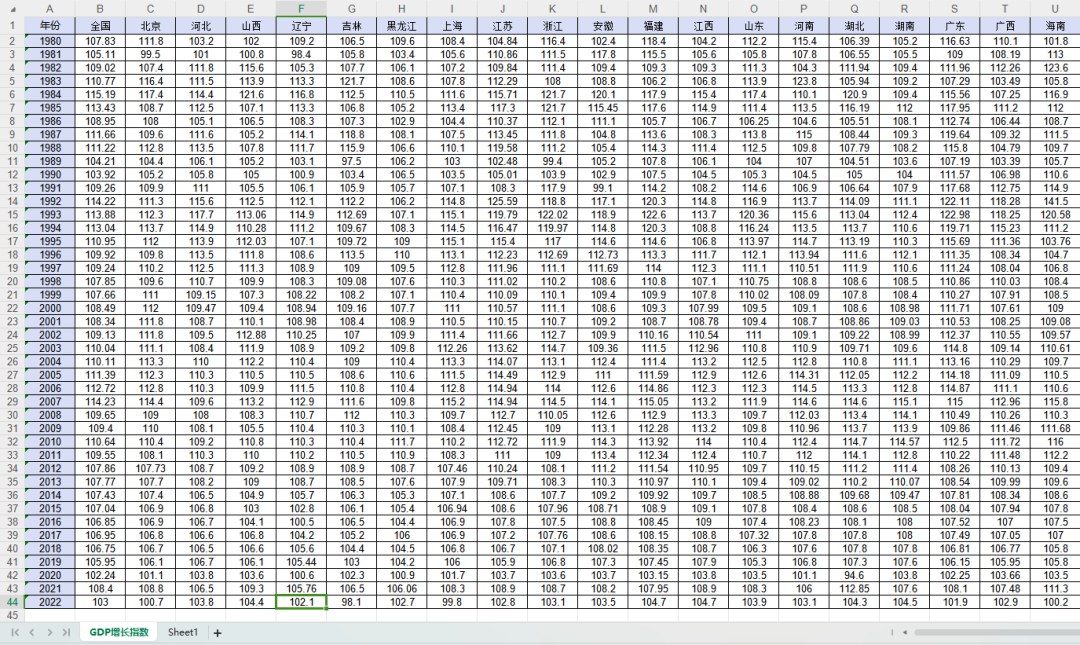The image size is (1080, 645).
Task: Add a new sheet with plus button
Action: [x=217, y=632]
